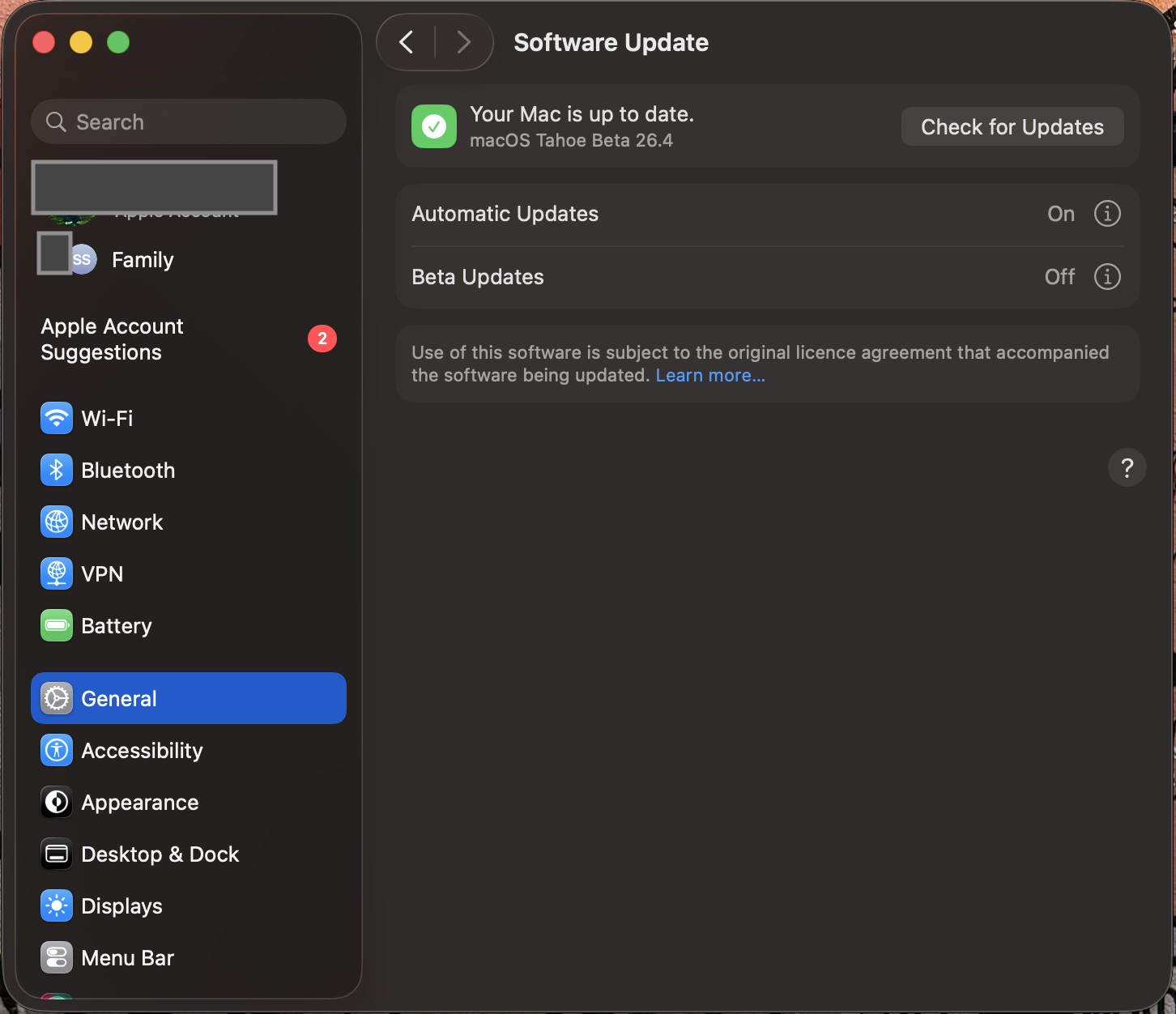Viewport: 1176px width, 1014px height.
Task: Click the Desktop & Dock icon
Action: 56,854
